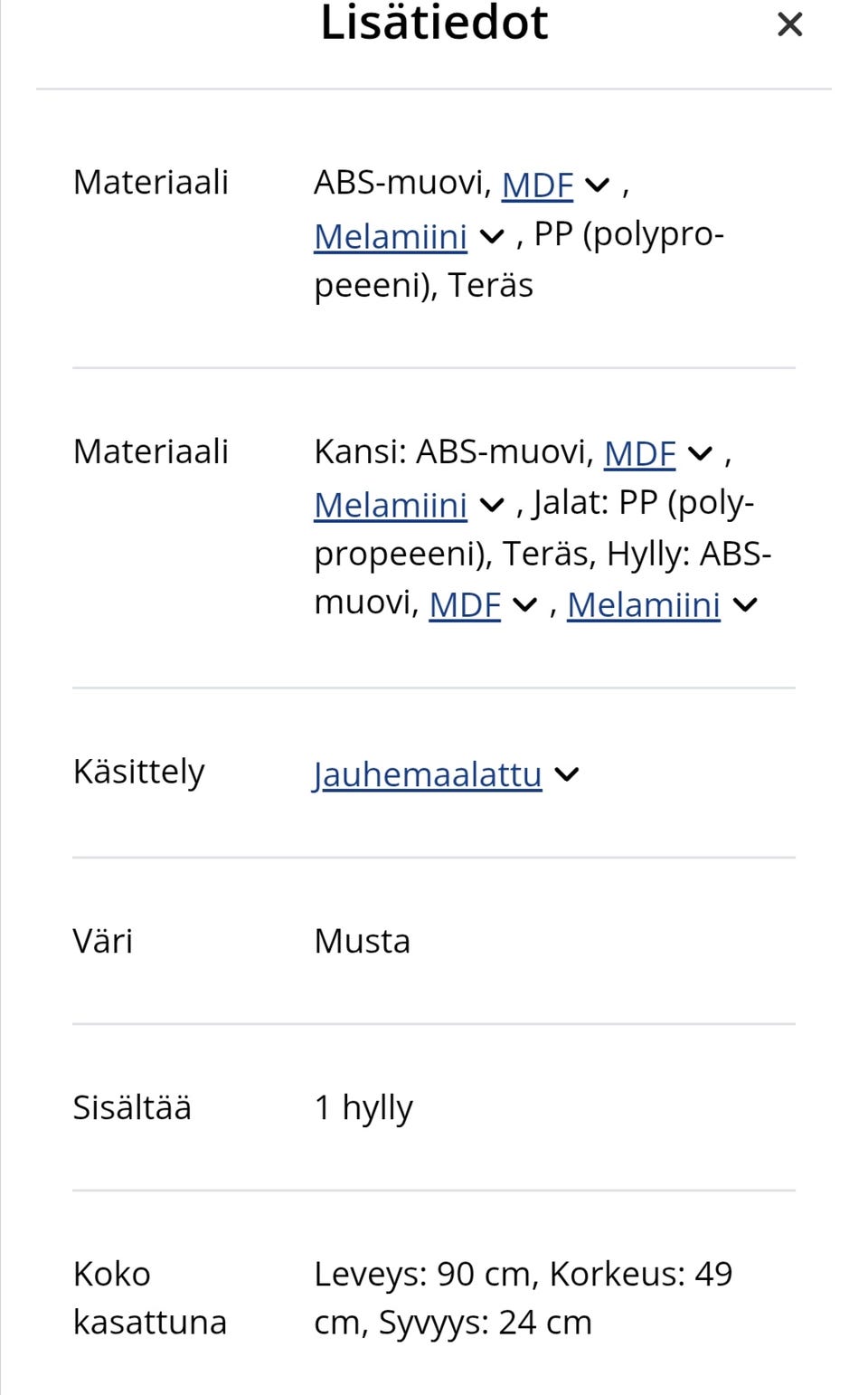Viewport: 868px width, 1395px height.
Task: Open the MDF link in first Materiaali row
Action: point(538,185)
